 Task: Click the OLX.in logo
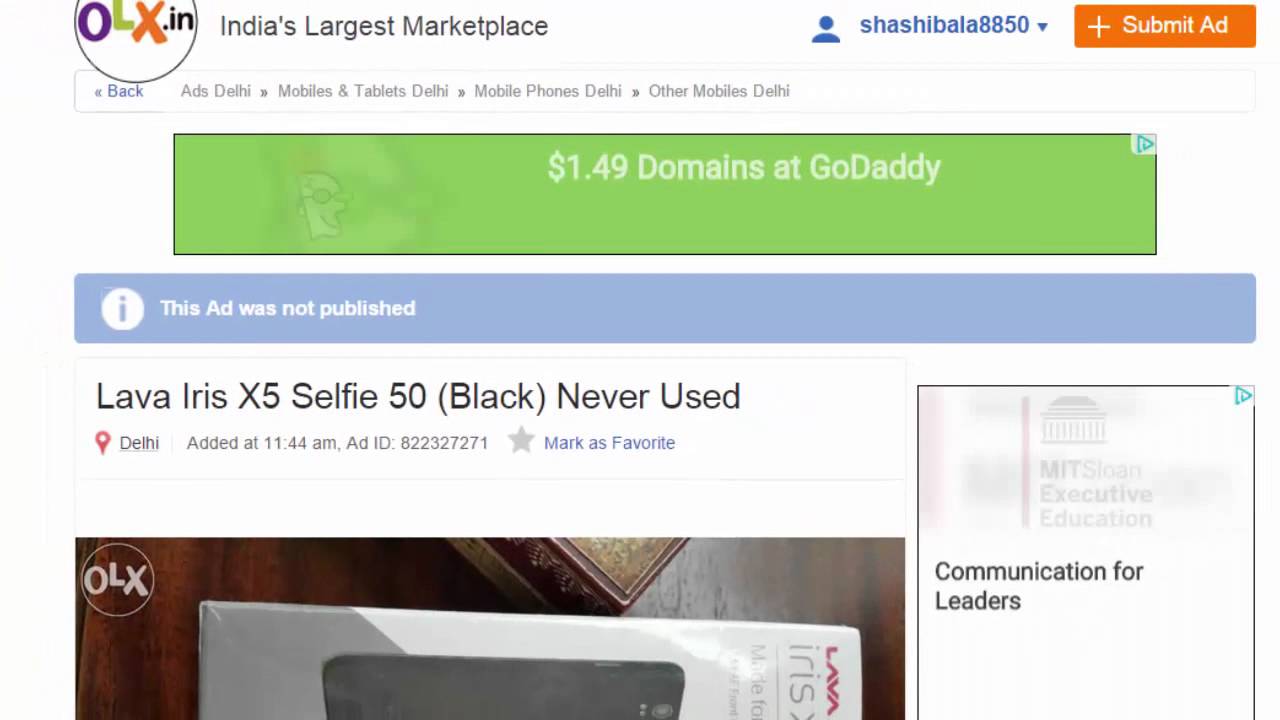[136, 32]
